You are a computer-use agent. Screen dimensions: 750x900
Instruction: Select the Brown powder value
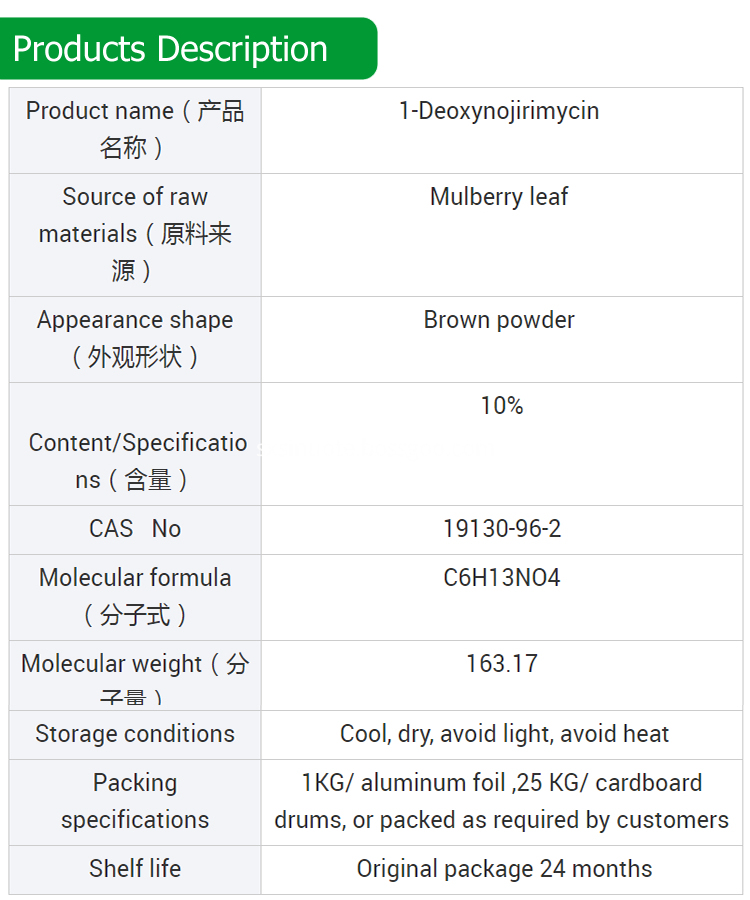(x=499, y=320)
